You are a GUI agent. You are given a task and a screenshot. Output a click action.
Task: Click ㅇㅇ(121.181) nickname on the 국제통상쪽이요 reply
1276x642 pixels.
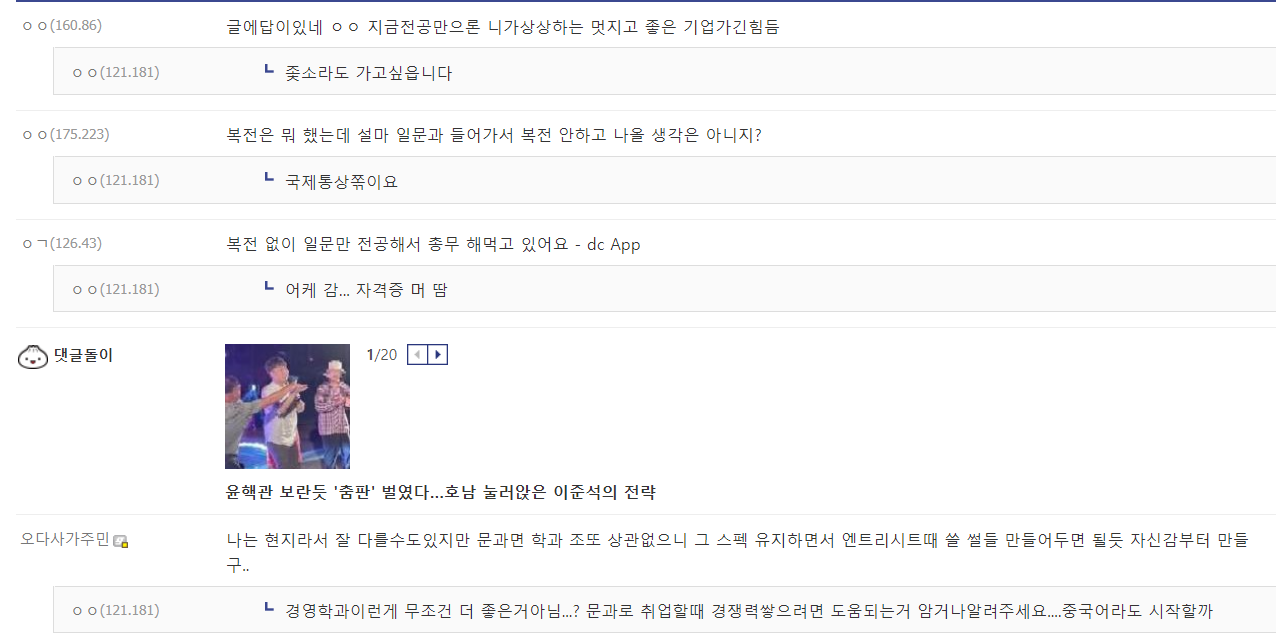click(116, 180)
